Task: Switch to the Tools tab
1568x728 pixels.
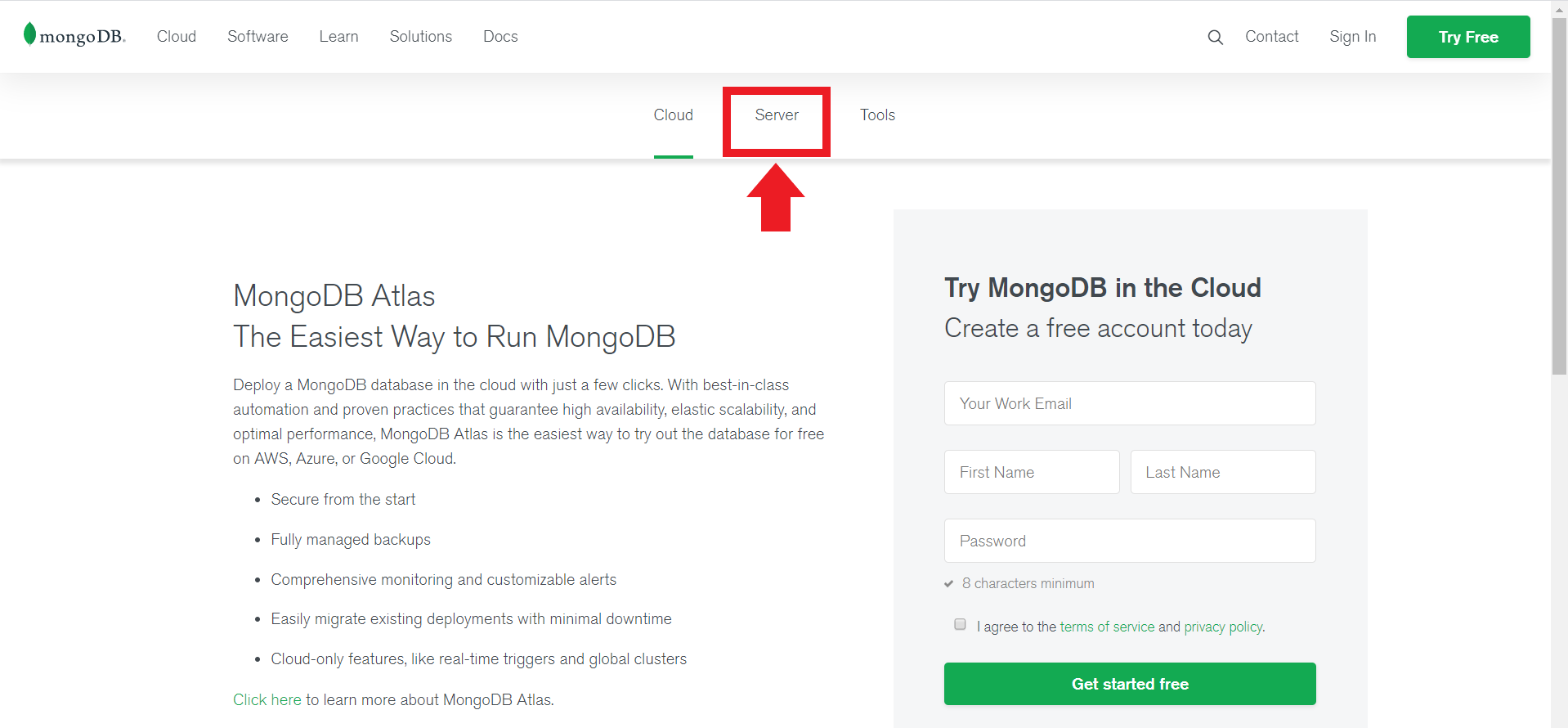Action: pyautogui.click(x=877, y=115)
